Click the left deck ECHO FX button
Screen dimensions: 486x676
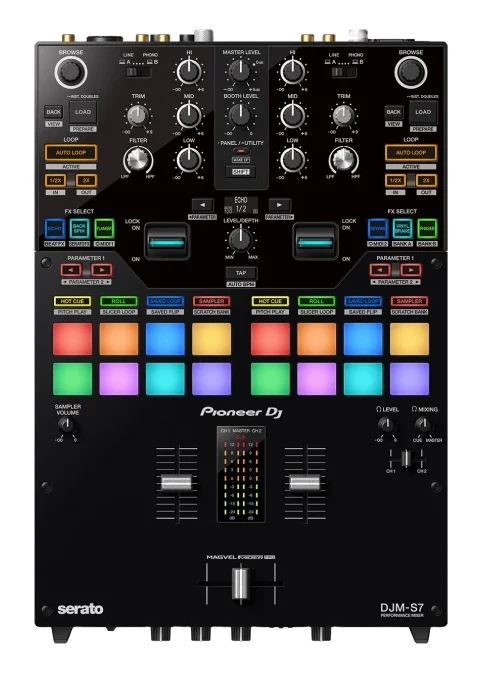(x=54, y=228)
